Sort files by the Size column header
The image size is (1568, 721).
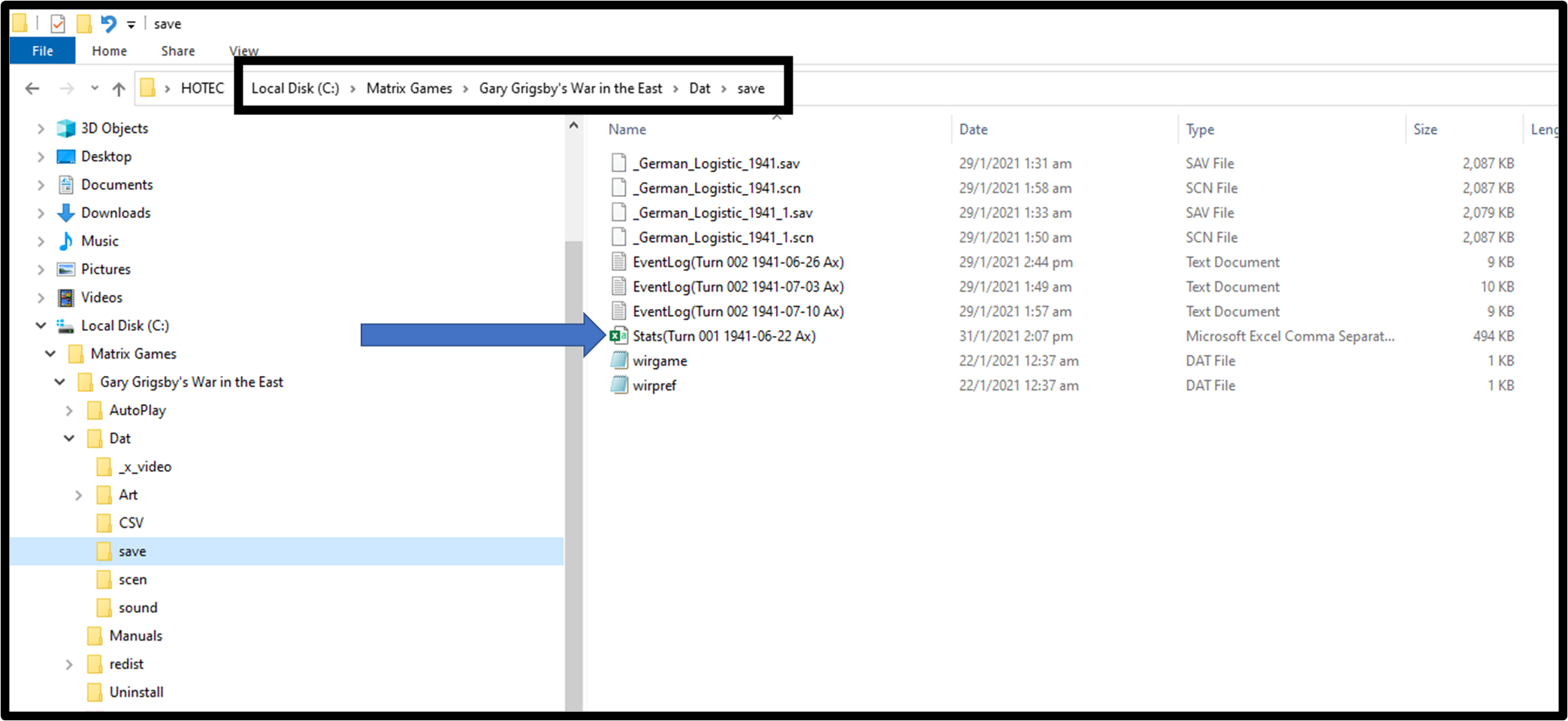pyautogui.click(x=1425, y=129)
